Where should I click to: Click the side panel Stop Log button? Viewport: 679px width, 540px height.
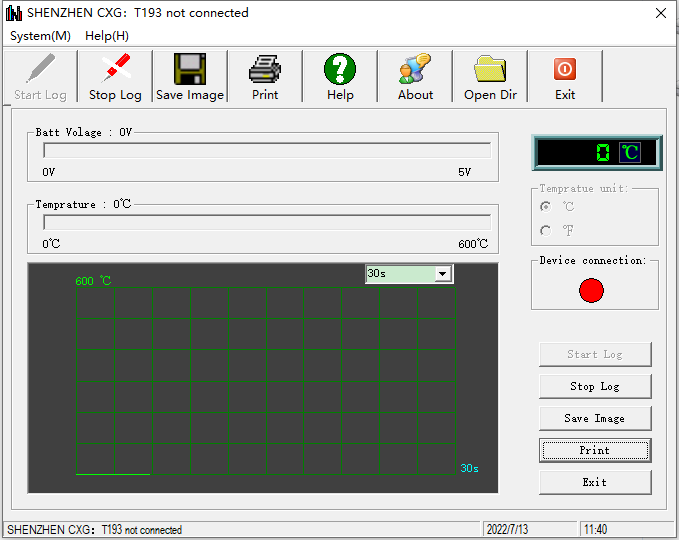(595, 386)
